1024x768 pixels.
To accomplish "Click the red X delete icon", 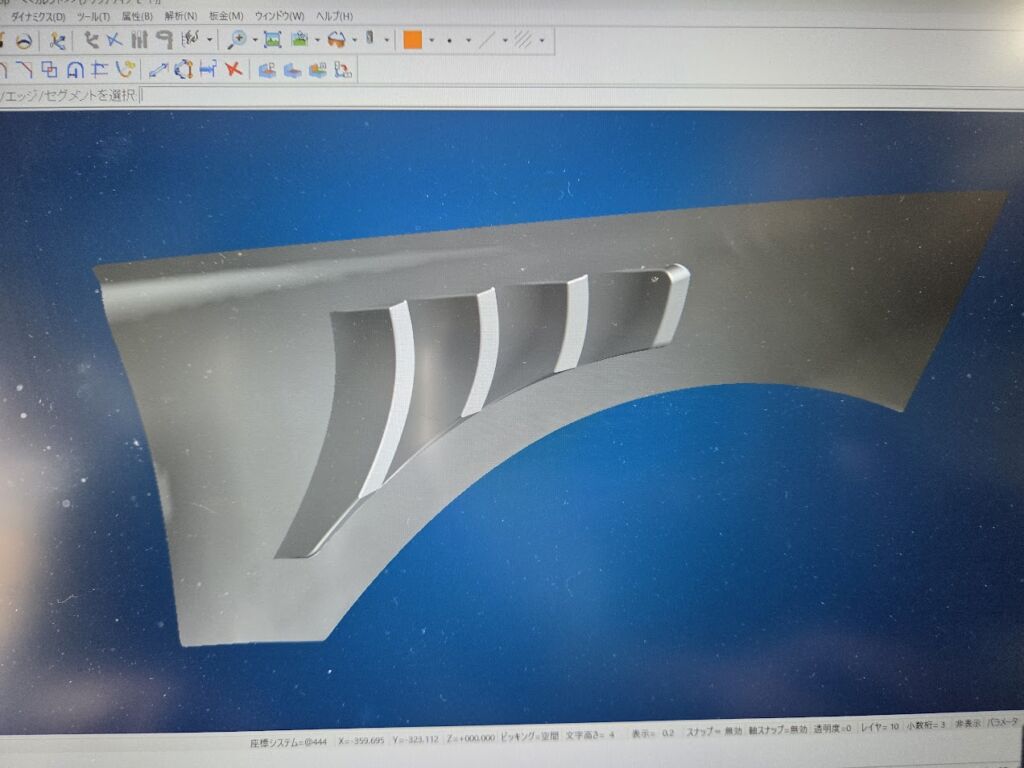I will coord(233,70).
